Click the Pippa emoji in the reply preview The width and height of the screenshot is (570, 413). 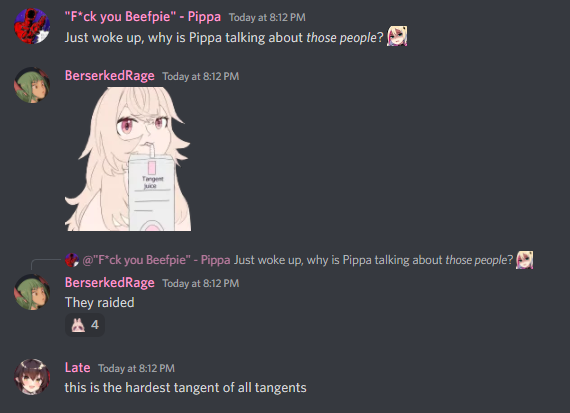point(524,260)
